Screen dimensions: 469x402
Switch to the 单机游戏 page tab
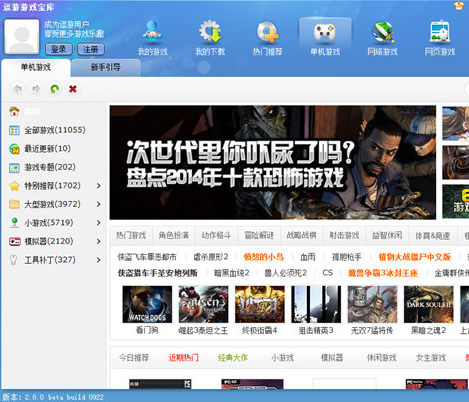36,67
